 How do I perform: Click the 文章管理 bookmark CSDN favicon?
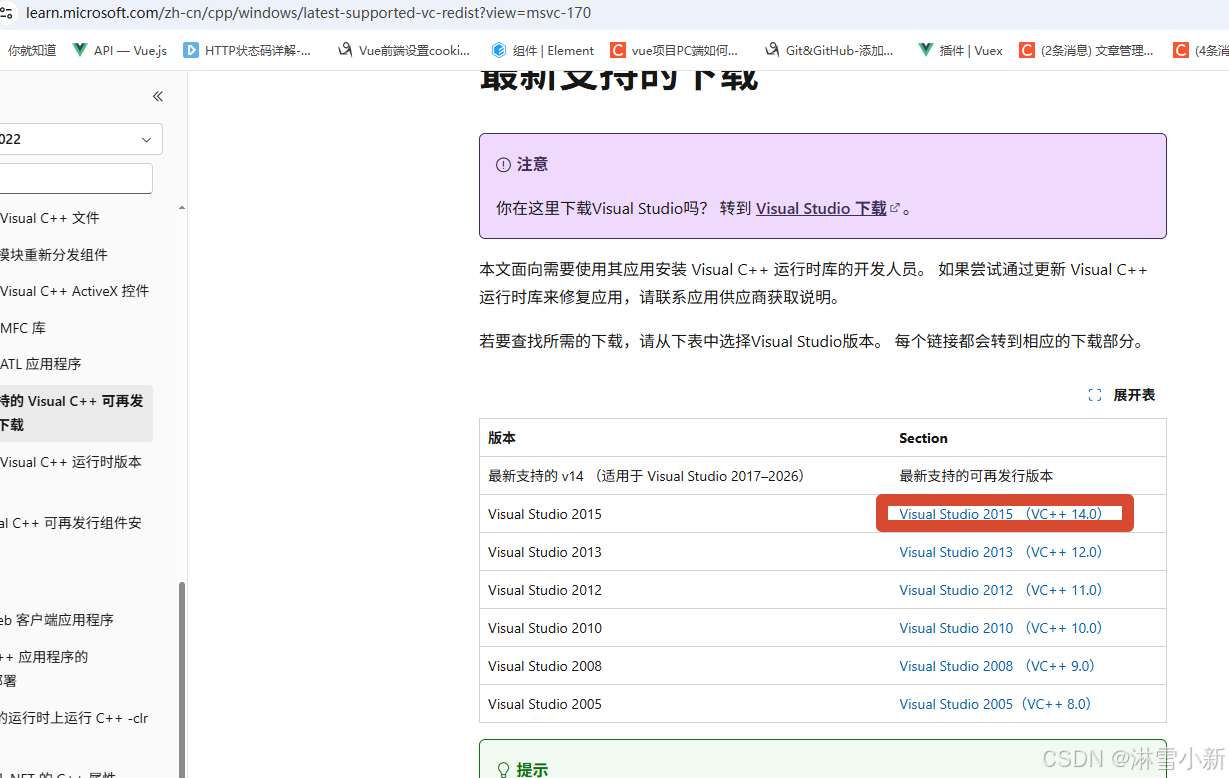pos(1027,50)
